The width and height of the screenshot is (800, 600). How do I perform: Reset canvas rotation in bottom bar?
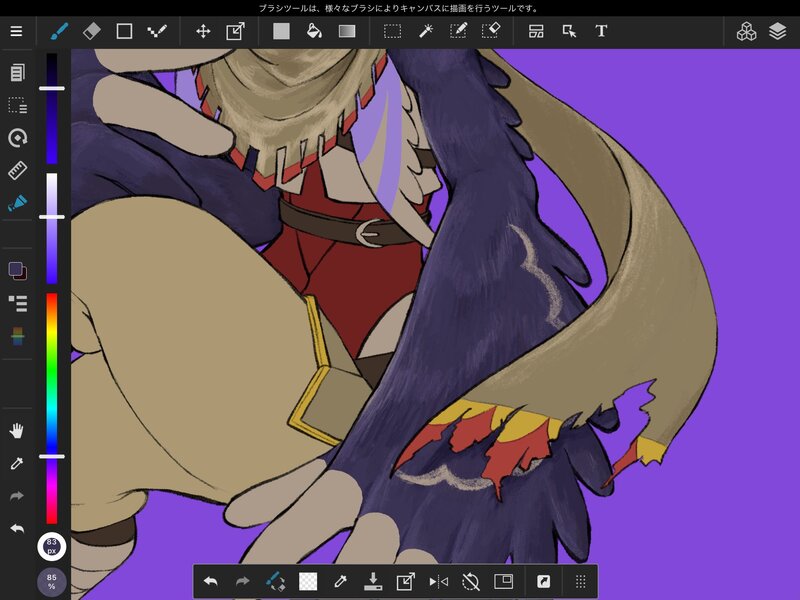point(471,581)
